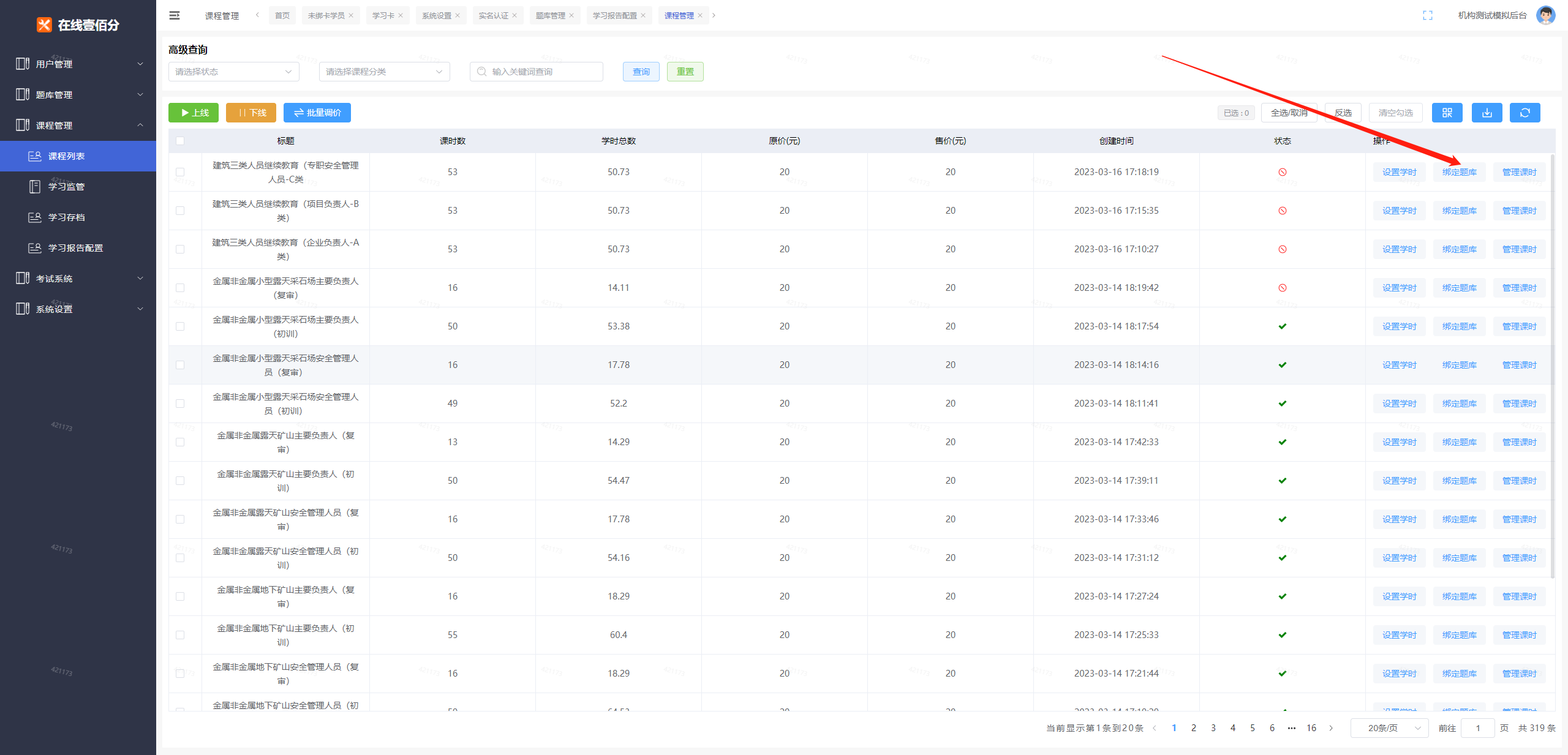
Task: Click the 查询 search button
Action: pyautogui.click(x=641, y=72)
